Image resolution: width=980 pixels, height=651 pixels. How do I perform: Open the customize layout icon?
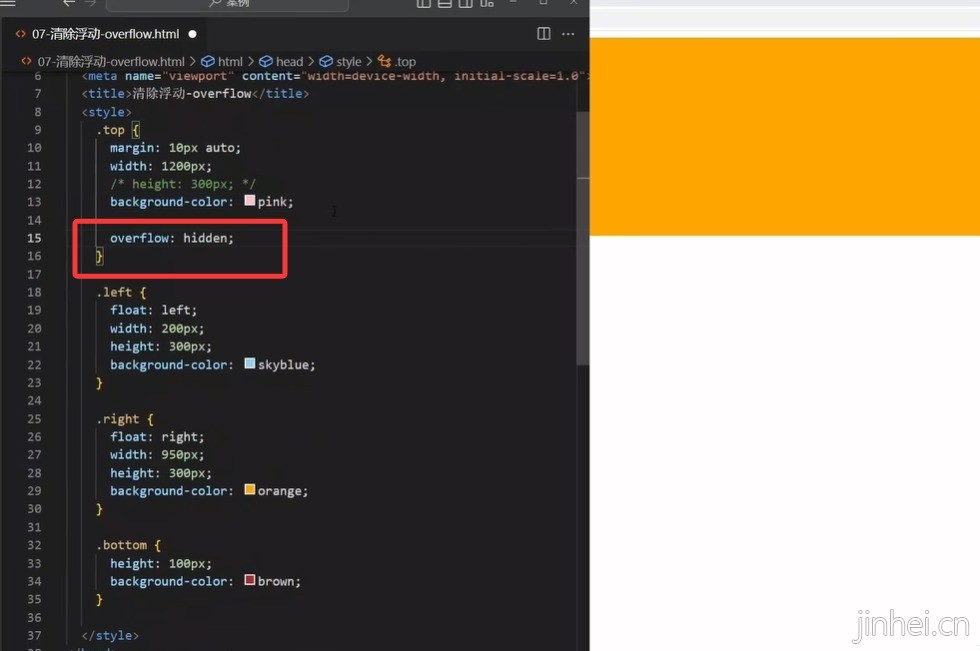487,2
